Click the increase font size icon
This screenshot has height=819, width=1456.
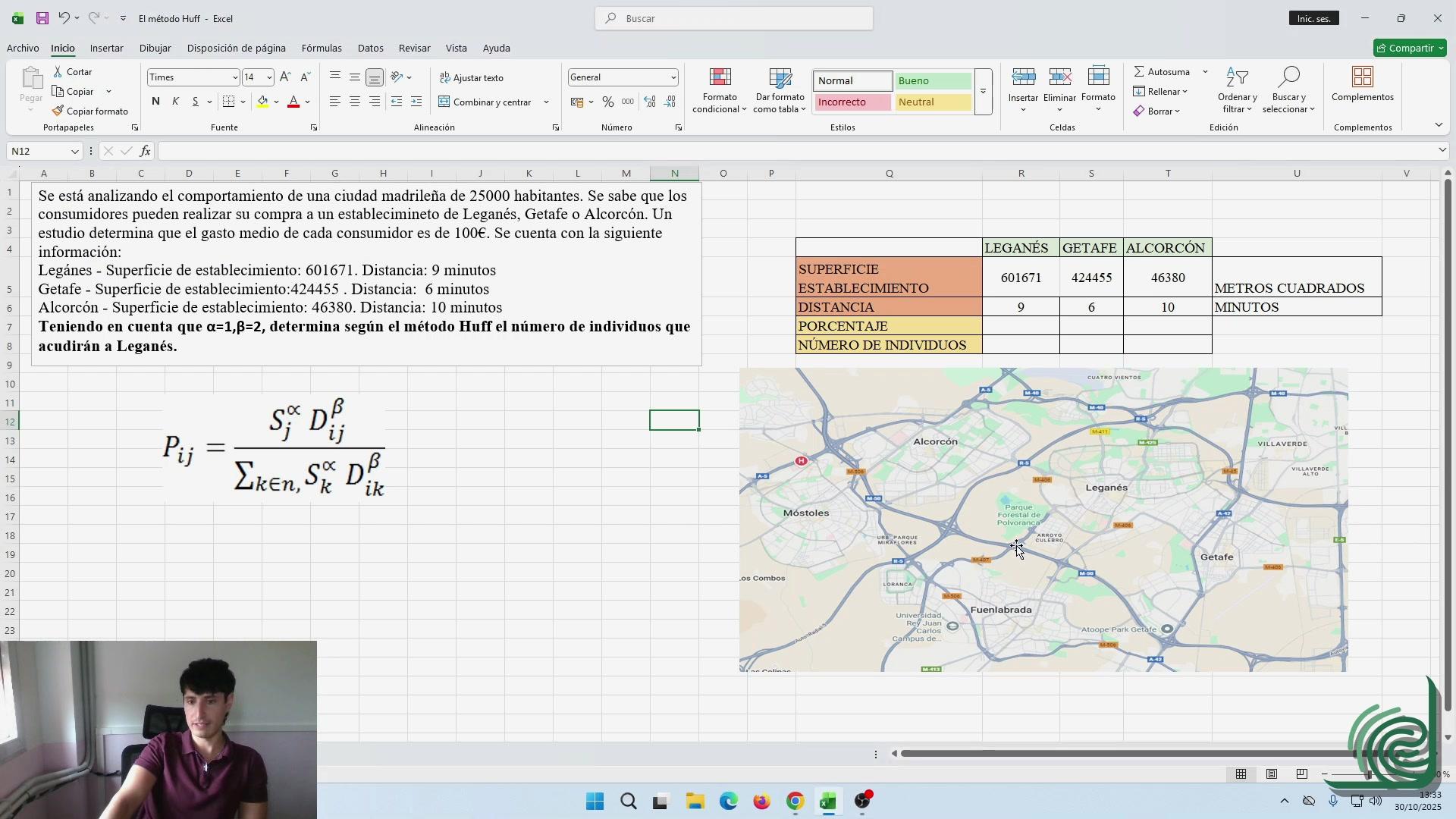click(x=285, y=77)
